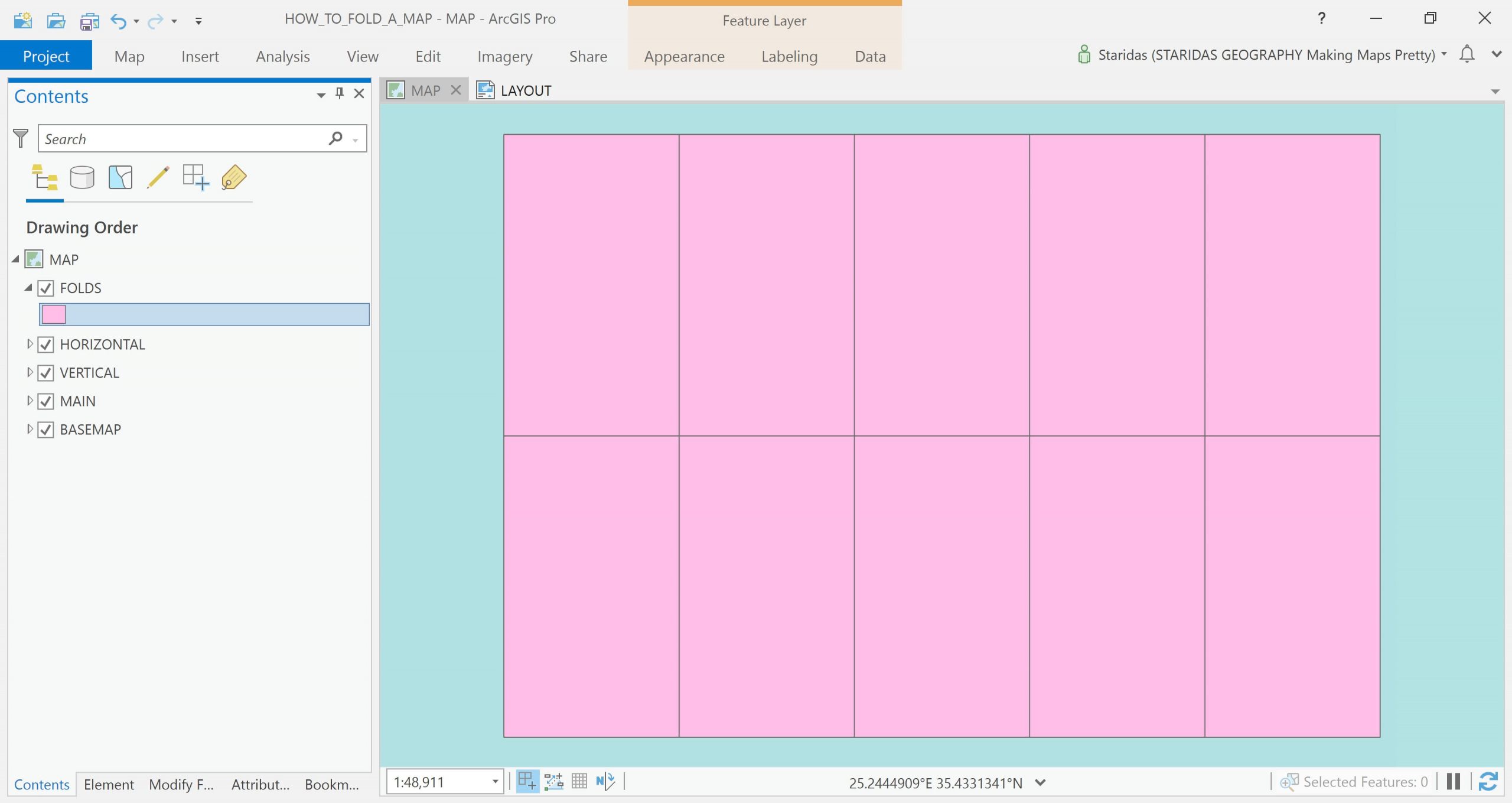Click List By Labeling tag icon
The width and height of the screenshot is (1512, 803).
coord(234,177)
